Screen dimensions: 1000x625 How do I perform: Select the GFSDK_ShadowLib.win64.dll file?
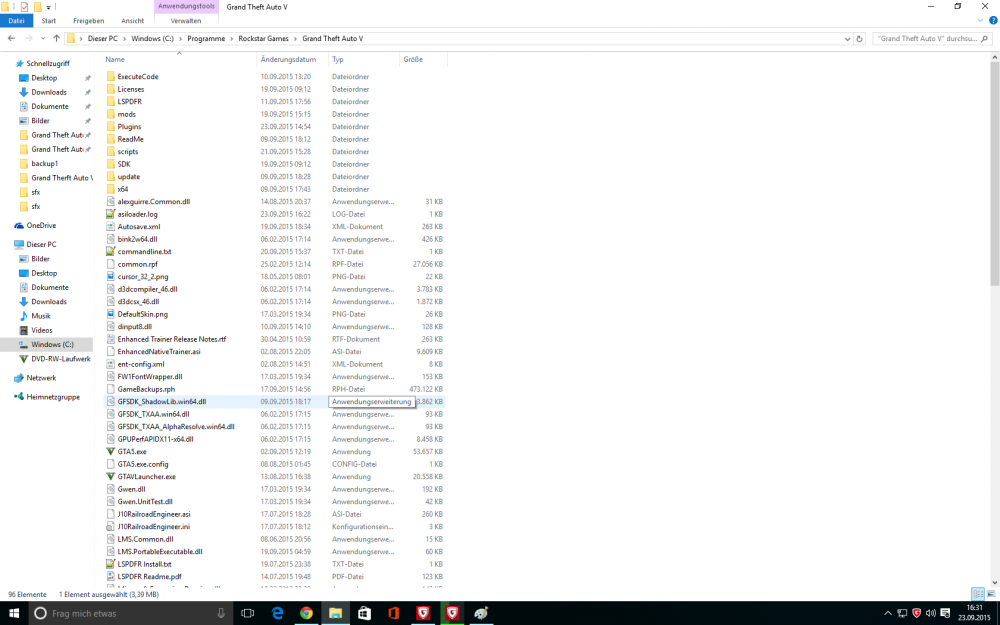[x=161, y=402]
